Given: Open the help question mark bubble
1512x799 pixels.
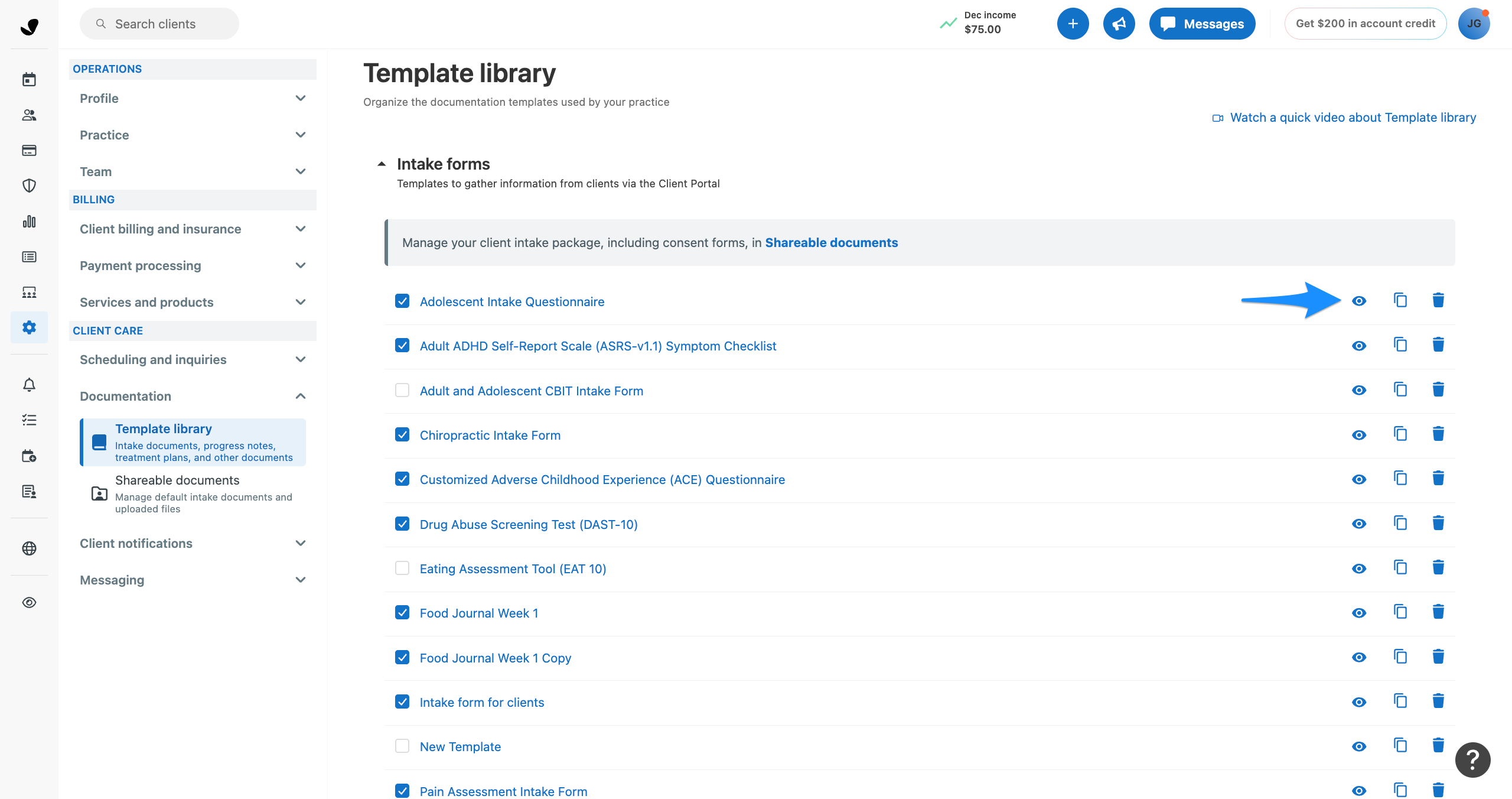Looking at the screenshot, I should point(1472,760).
